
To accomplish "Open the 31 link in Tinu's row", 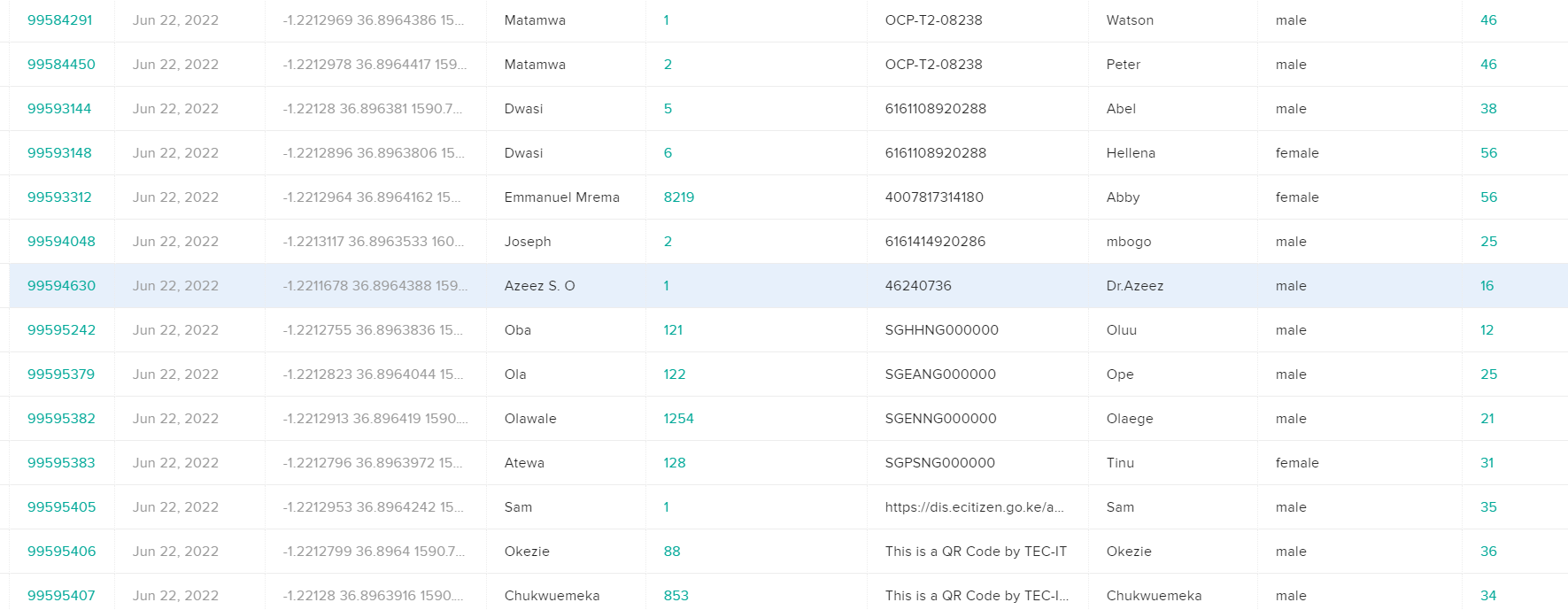I will pos(1487,463).
